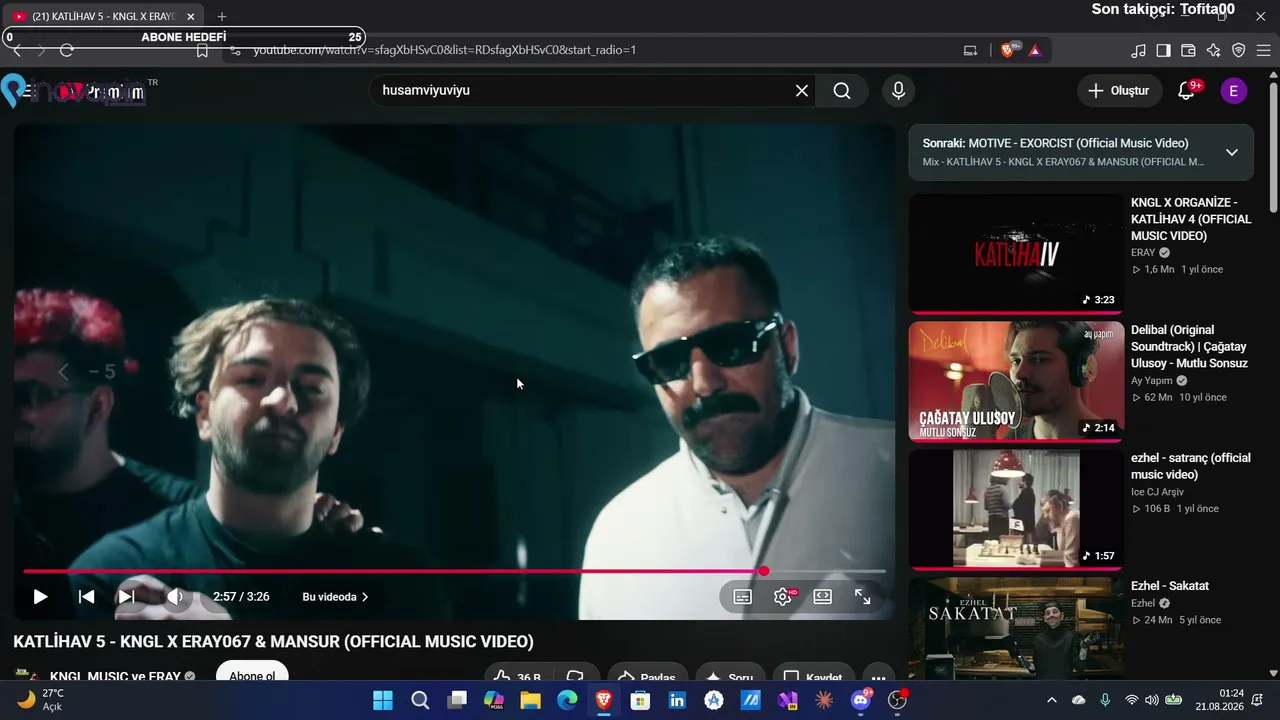
Task: Show hidden system tray icons
Action: pyautogui.click(x=1051, y=700)
